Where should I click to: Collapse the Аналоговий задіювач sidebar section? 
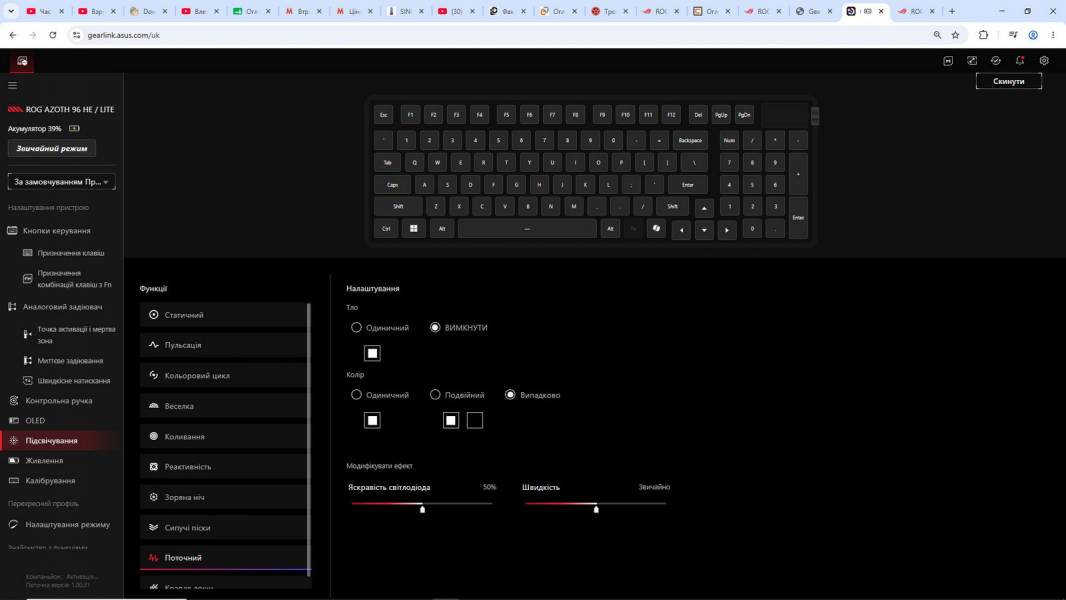[62, 306]
